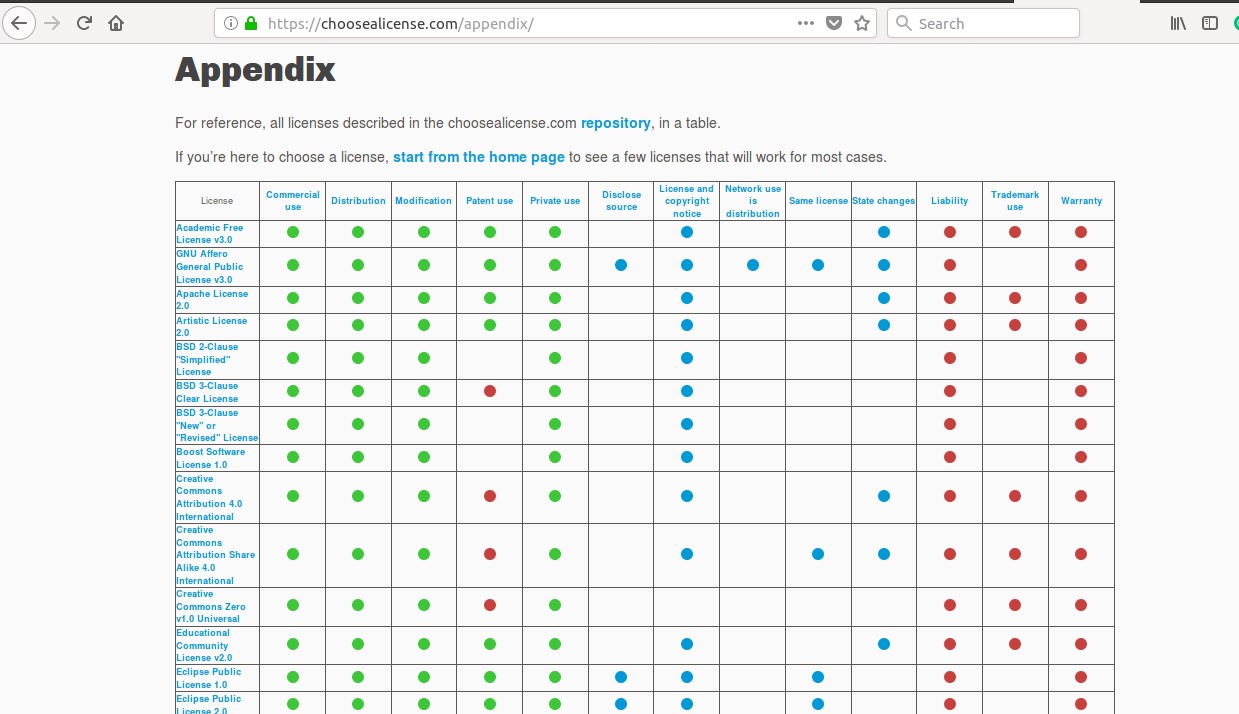Bookmark this page with the star
Image resolution: width=1239 pixels, height=714 pixels.
point(862,23)
